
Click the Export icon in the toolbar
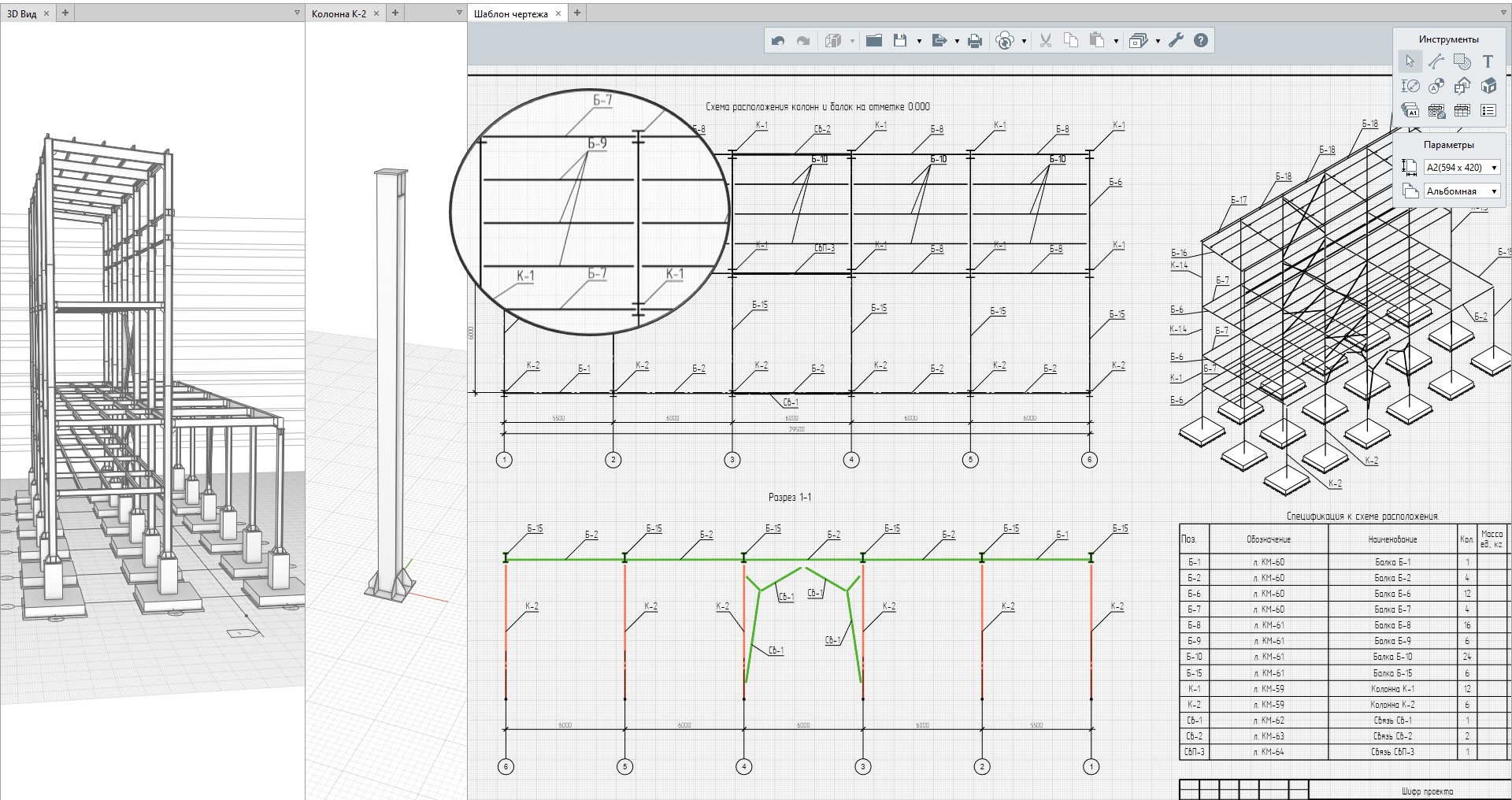click(x=939, y=40)
